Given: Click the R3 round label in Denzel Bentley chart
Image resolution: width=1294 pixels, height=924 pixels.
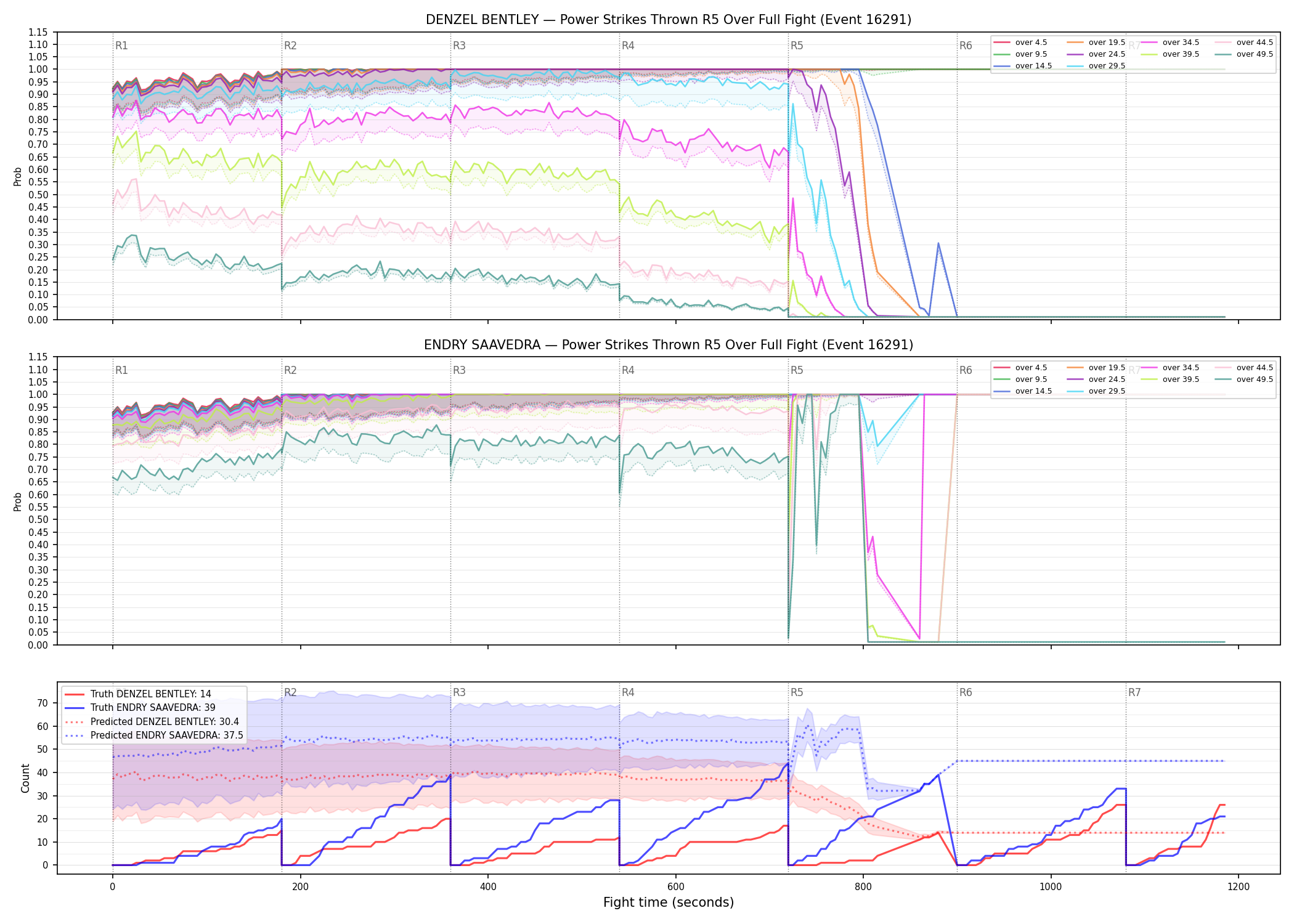Looking at the screenshot, I should (x=459, y=46).
